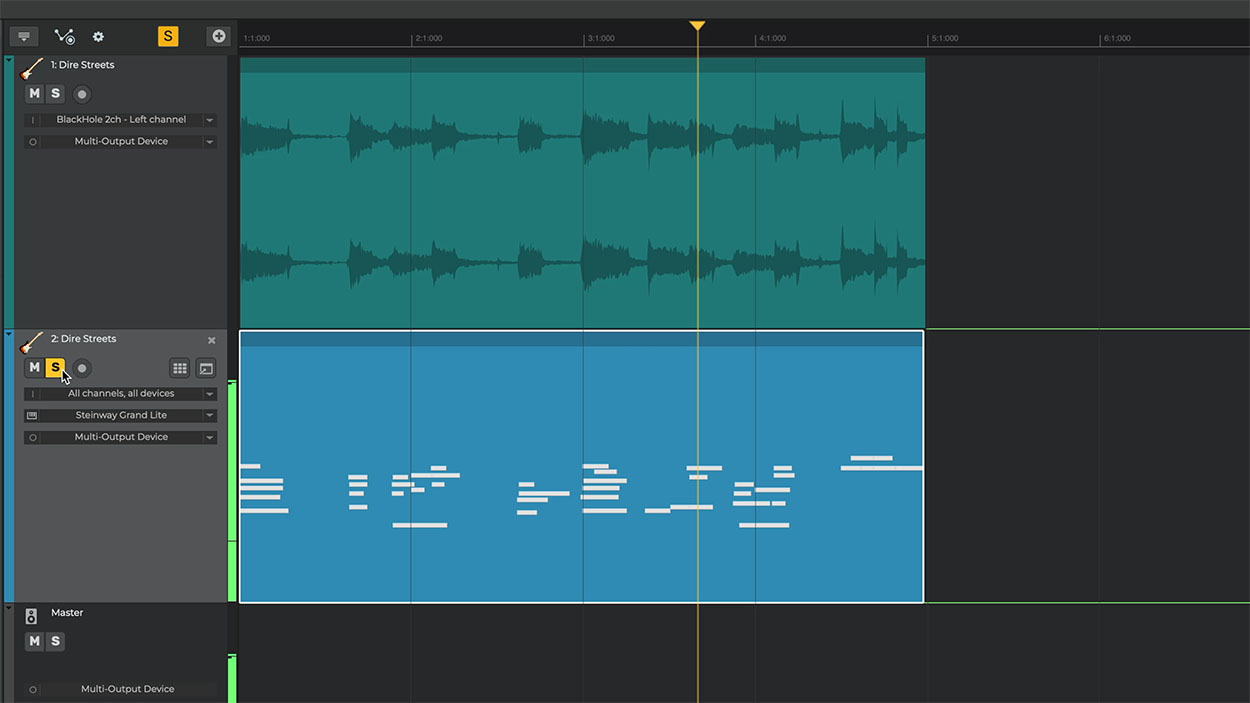The image size is (1250, 703).
Task: Click the Master track speaker icon
Action: click(x=31, y=616)
